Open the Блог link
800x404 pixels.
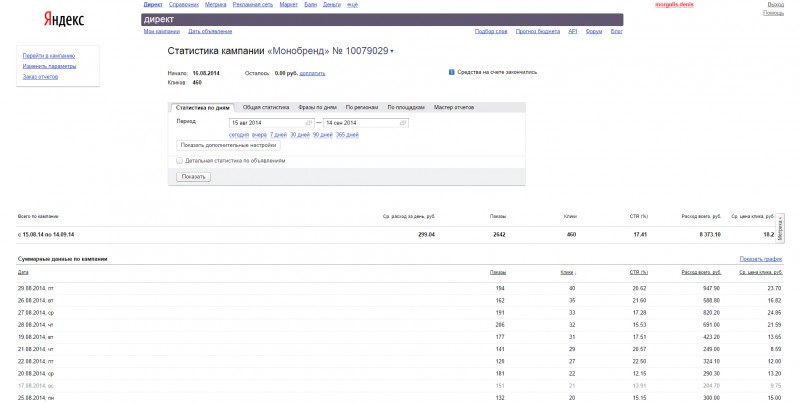616,32
